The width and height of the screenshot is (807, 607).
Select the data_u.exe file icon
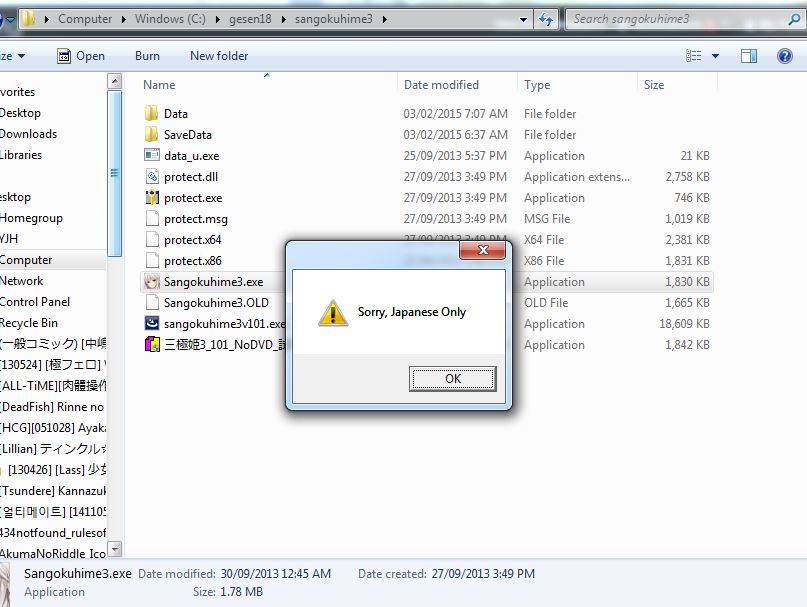(151, 156)
